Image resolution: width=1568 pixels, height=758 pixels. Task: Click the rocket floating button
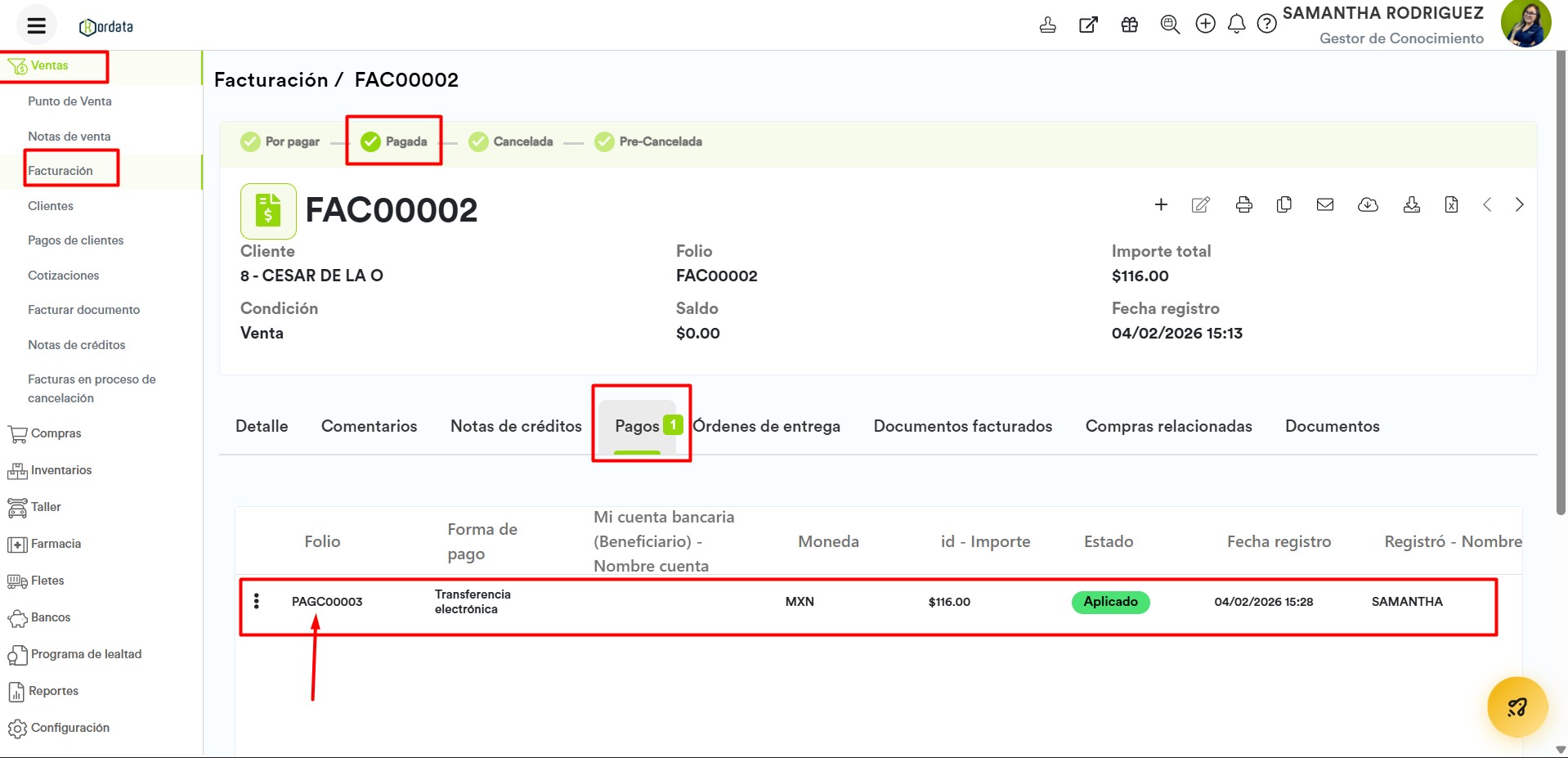(1517, 707)
